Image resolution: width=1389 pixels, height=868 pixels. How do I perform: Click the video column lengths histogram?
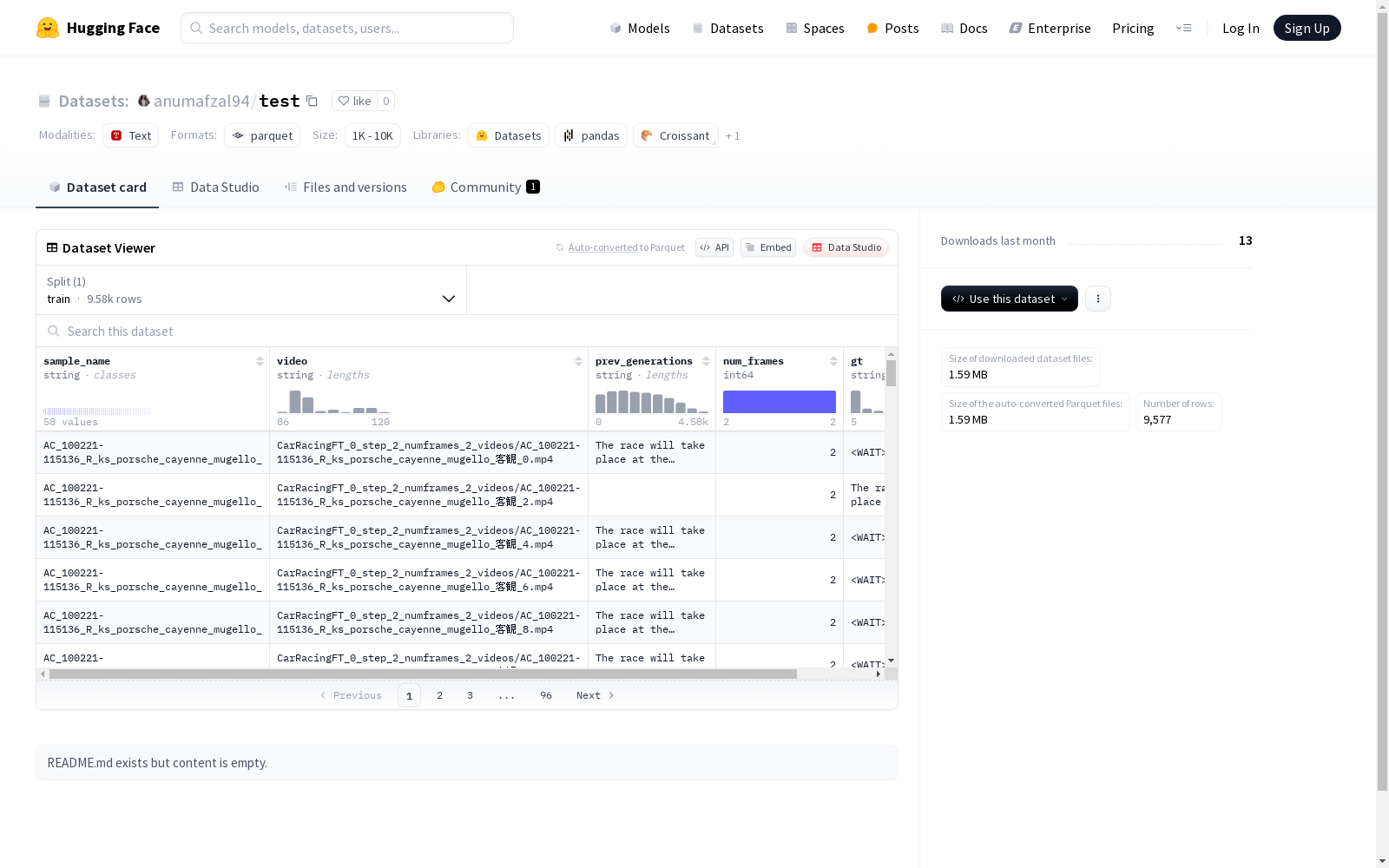click(x=333, y=402)
